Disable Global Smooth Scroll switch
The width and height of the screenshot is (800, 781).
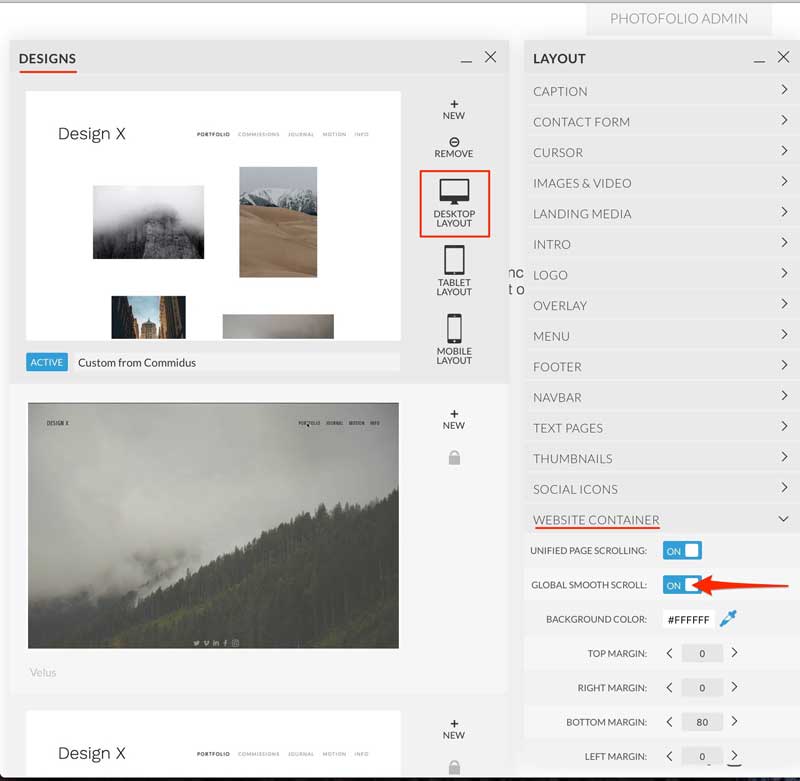pos(682,585)
